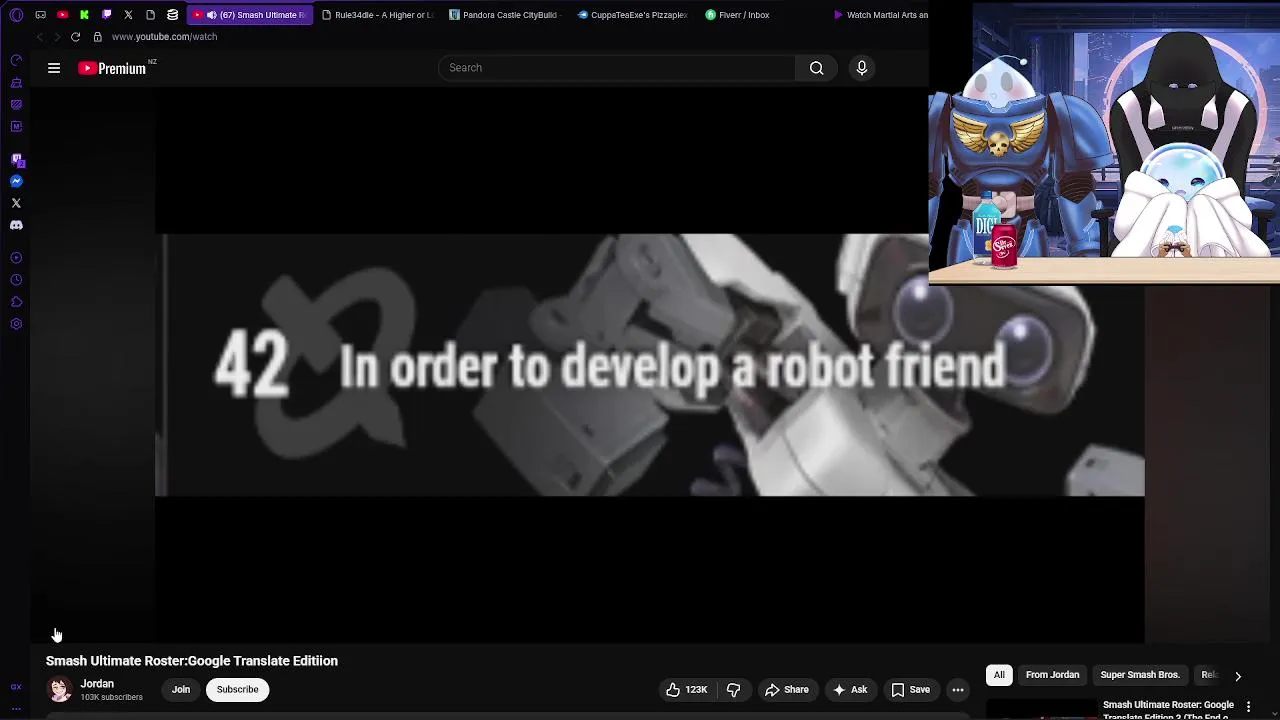Open the pinned blank document tab

point(150,15)
